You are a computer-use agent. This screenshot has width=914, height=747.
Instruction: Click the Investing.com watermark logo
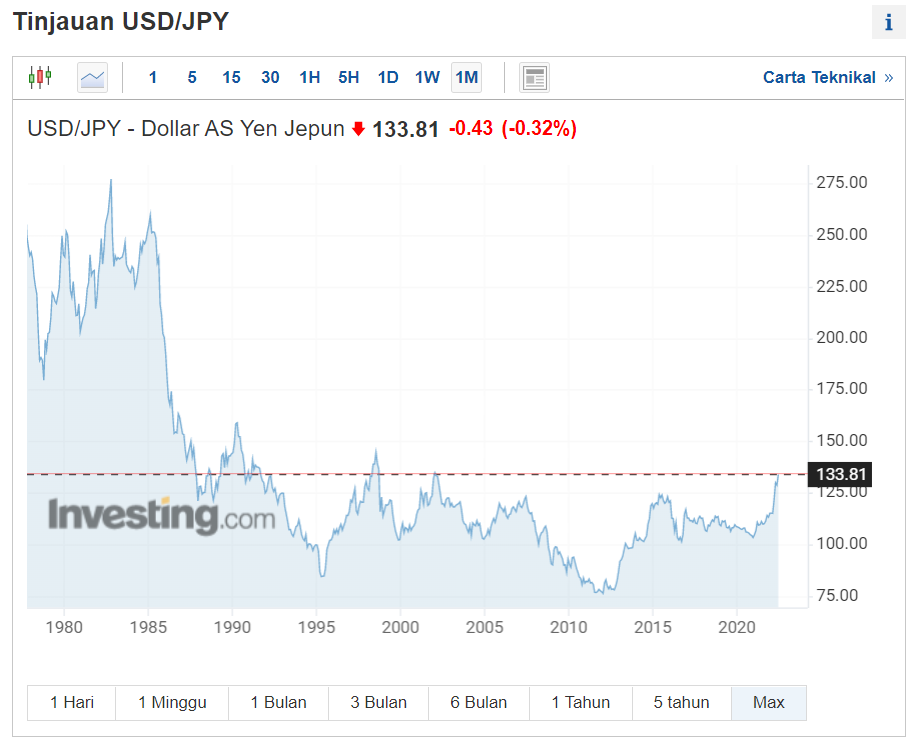tap(161, 516)
